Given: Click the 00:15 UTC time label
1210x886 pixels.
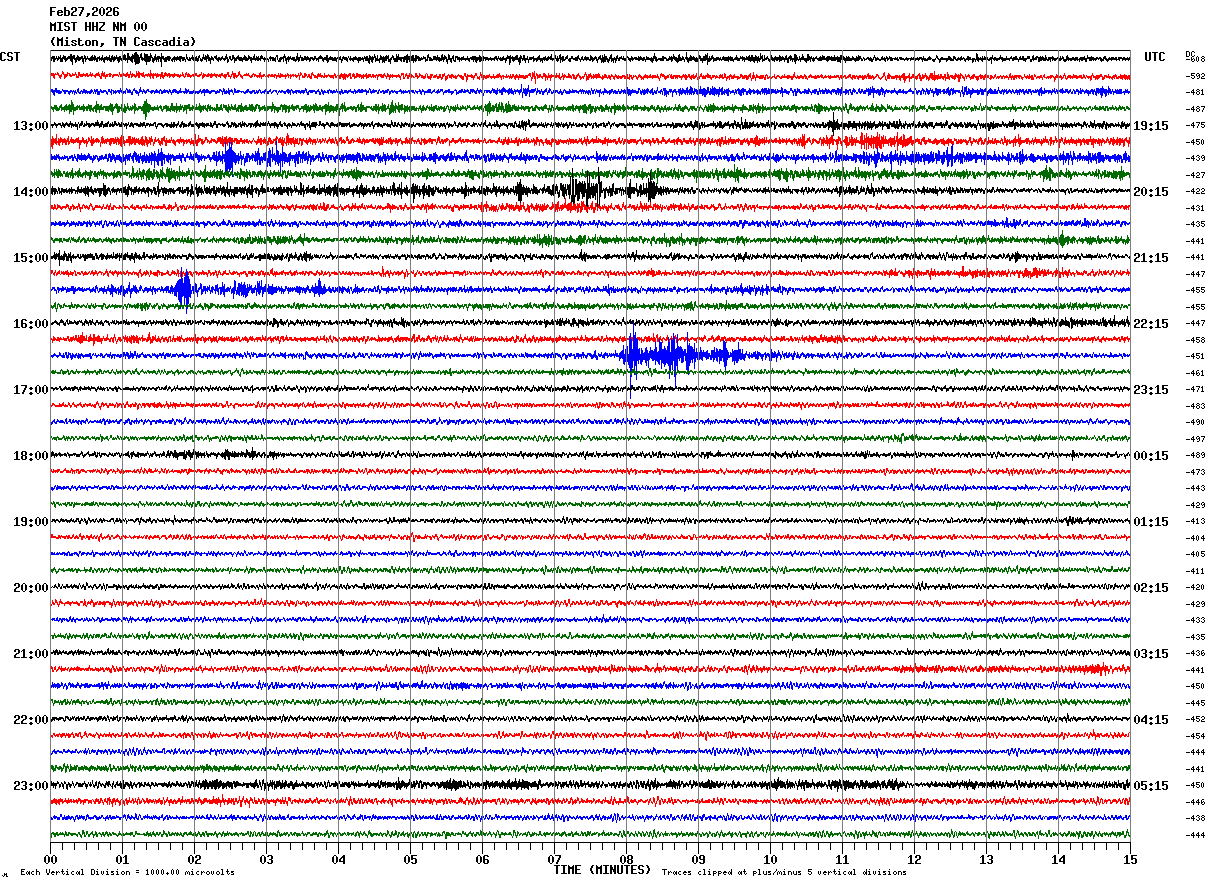Looking at the screenshot, I should pos(1151,456).
